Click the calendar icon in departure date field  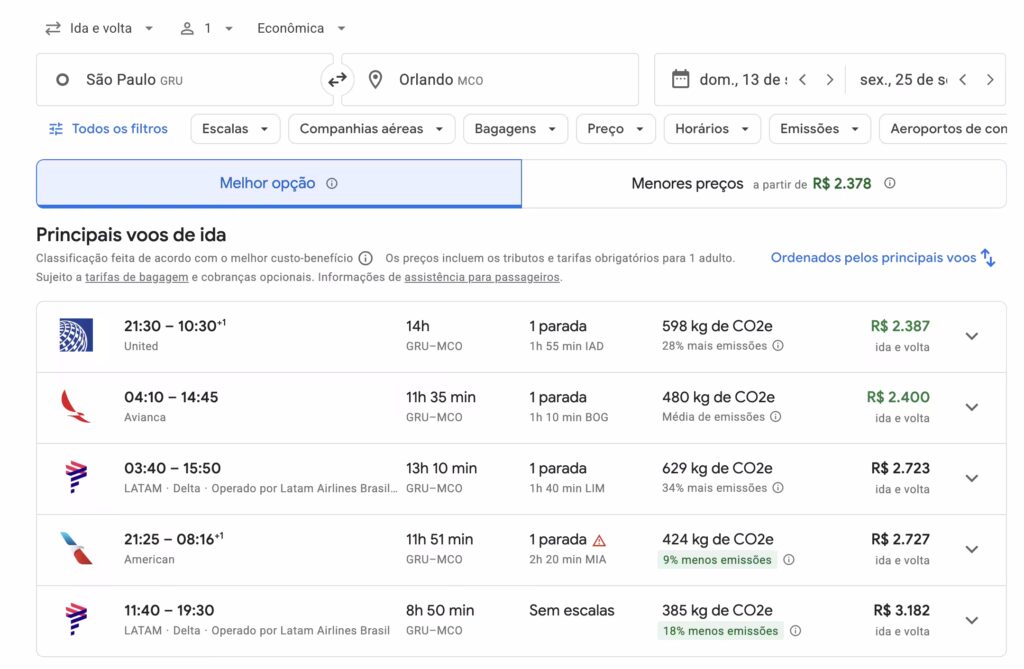click(680, 80)
